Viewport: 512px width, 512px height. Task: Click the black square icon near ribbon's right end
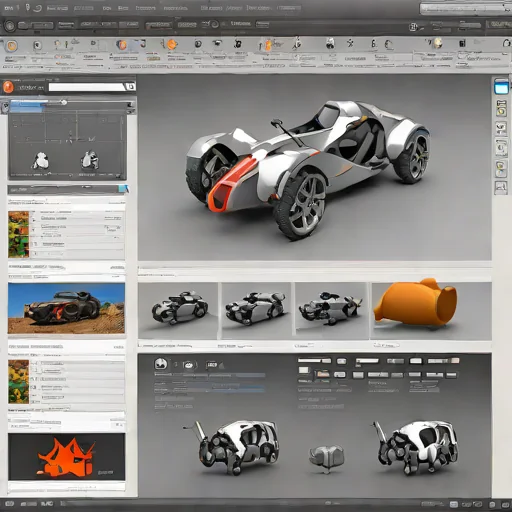coord(462,43)
